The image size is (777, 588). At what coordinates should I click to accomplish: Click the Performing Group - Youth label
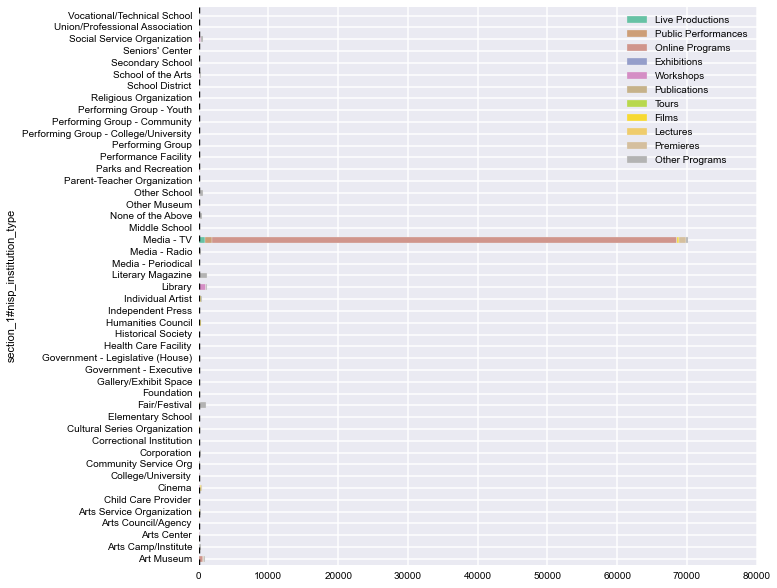click(135, 109)
